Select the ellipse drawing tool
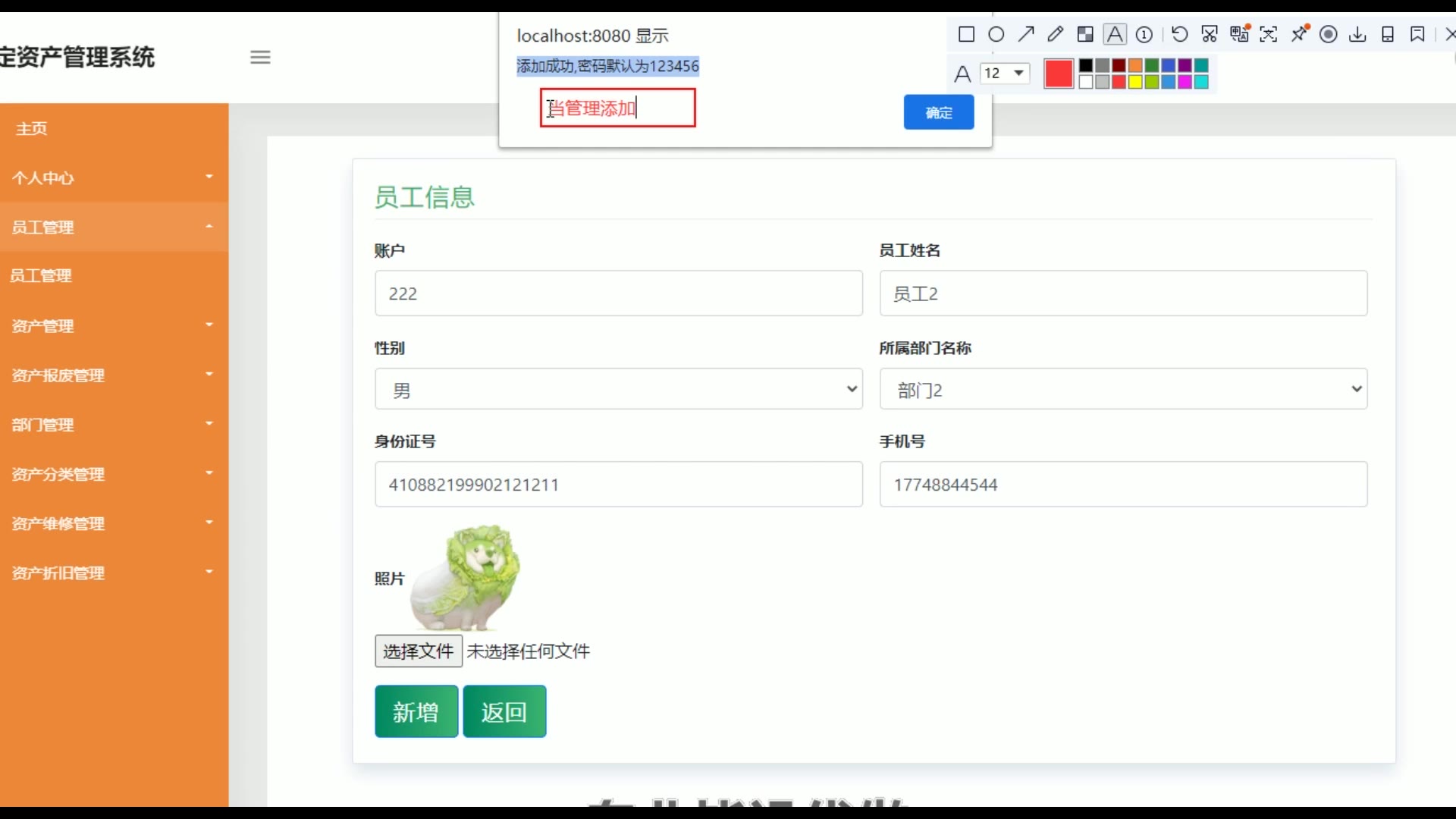The height and width of the screenshot is (819, 1456). tap(996, 34)
